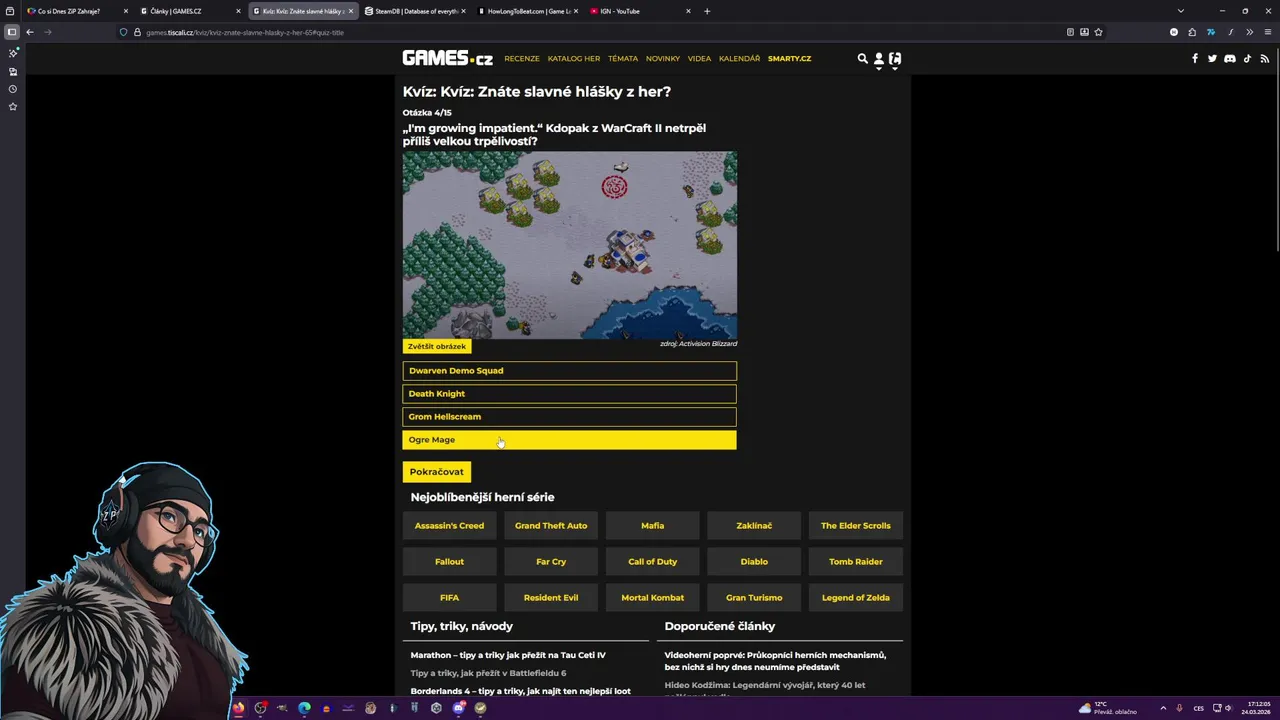The height and width of the screenshot is (720, 1280).
Task: Open the 'Videoherní poprvé' recommended article
Action: click(775, 661)
